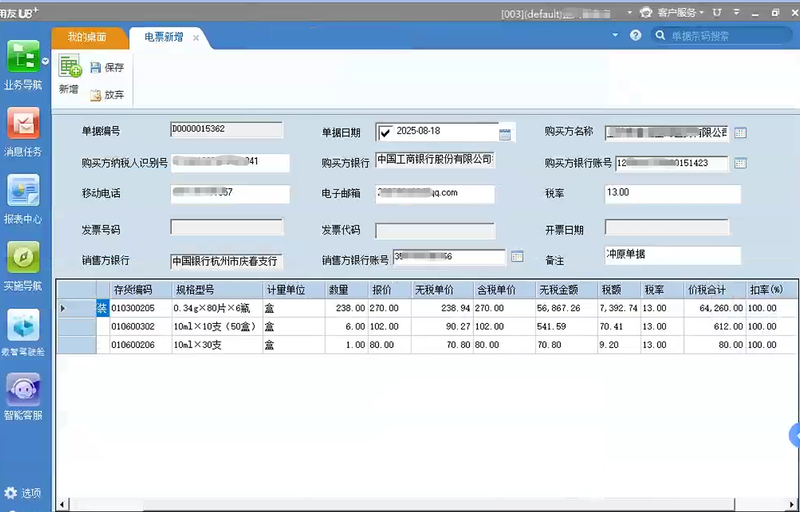Open the title bar options menu arrow
Viewport: 800px width, 512px height.
point(736,12)
